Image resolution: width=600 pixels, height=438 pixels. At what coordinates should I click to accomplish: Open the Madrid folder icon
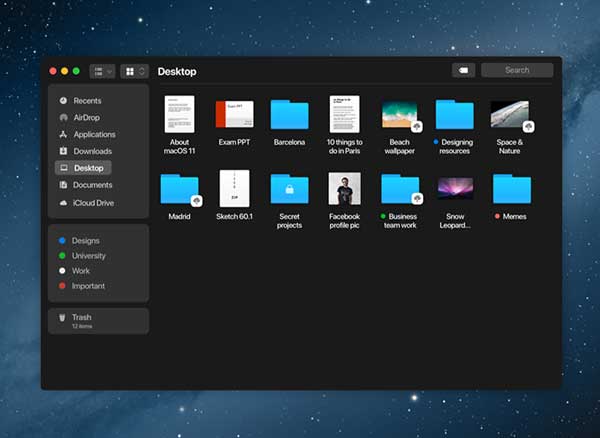click(x=179, y=189)
